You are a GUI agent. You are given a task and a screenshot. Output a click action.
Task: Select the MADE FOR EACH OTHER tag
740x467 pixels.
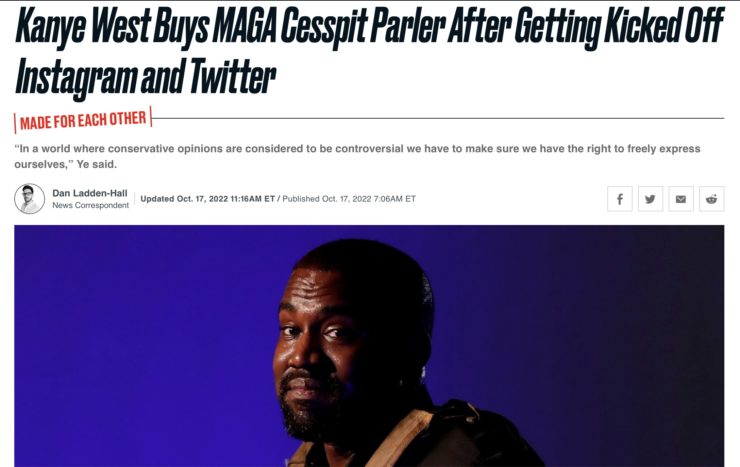83,120
